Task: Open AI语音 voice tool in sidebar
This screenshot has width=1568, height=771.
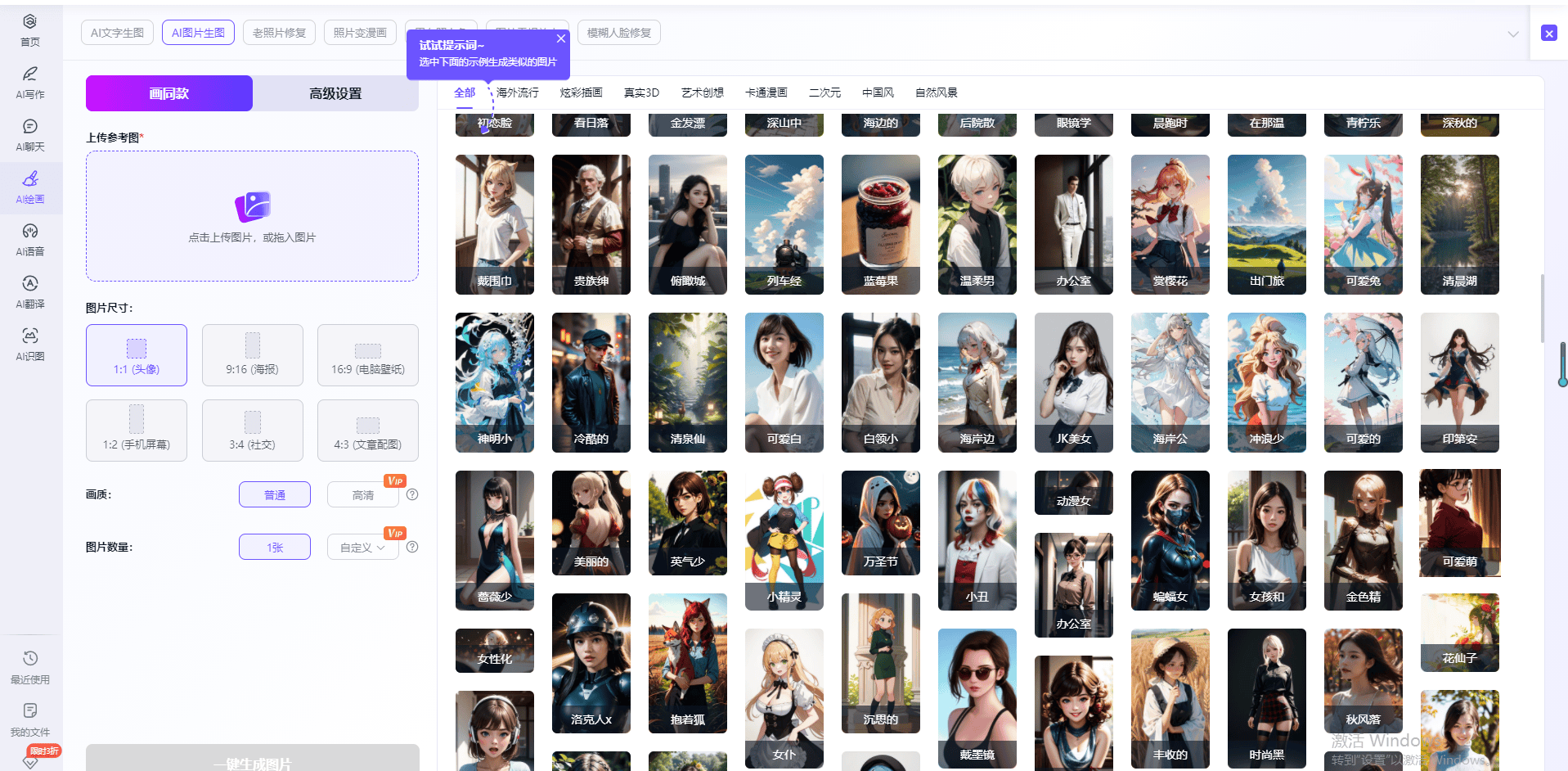Action: tap(30, 239)
